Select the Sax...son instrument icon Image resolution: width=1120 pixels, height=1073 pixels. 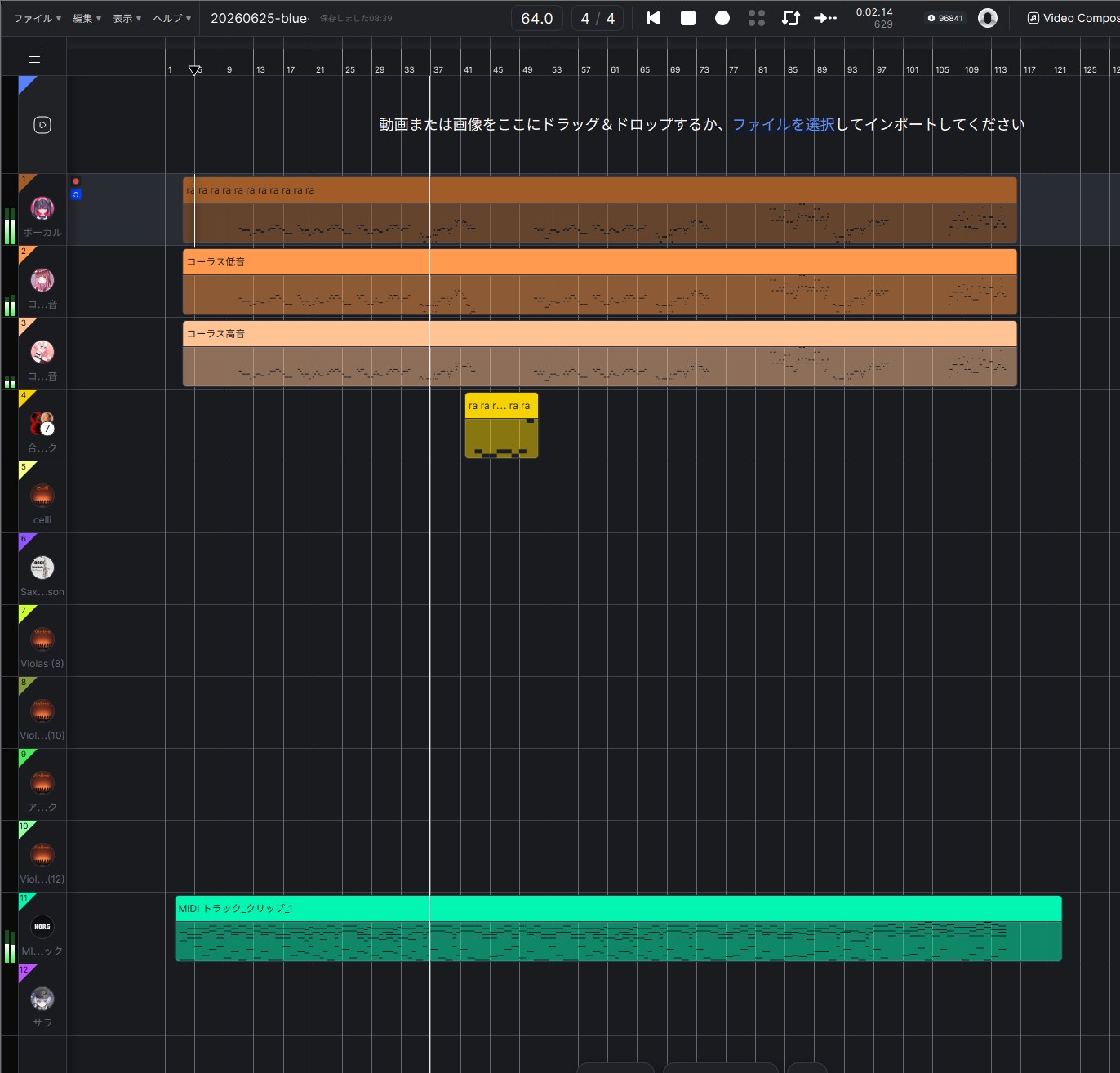[42, 568]
